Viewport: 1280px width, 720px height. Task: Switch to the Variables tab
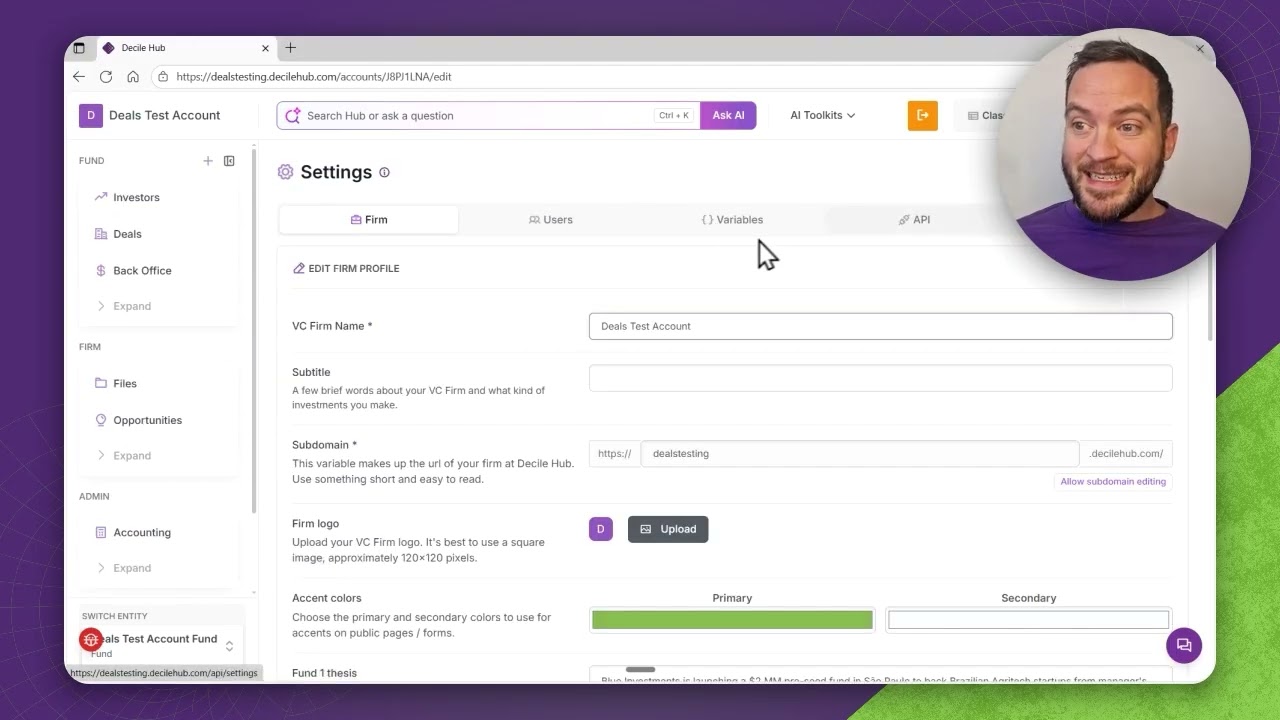732,219
